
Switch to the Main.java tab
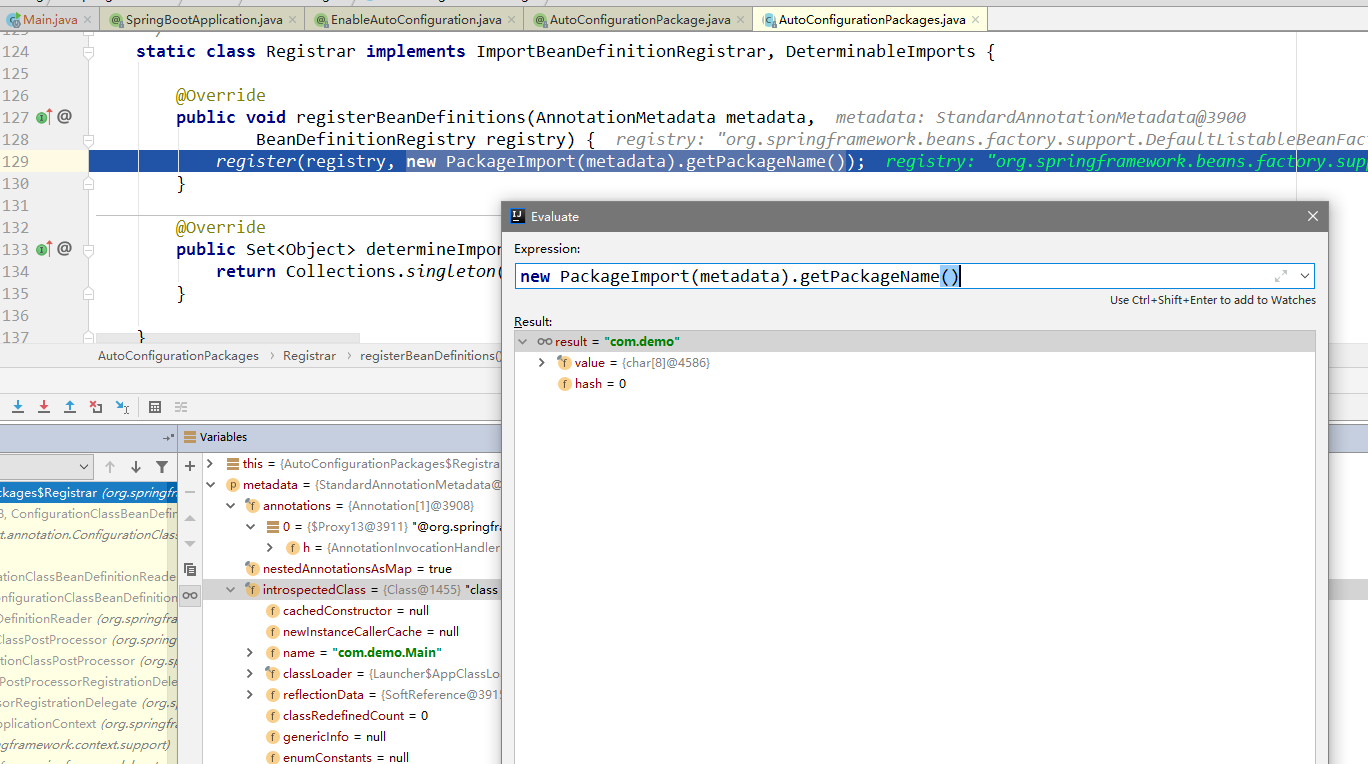coord(49,19)
